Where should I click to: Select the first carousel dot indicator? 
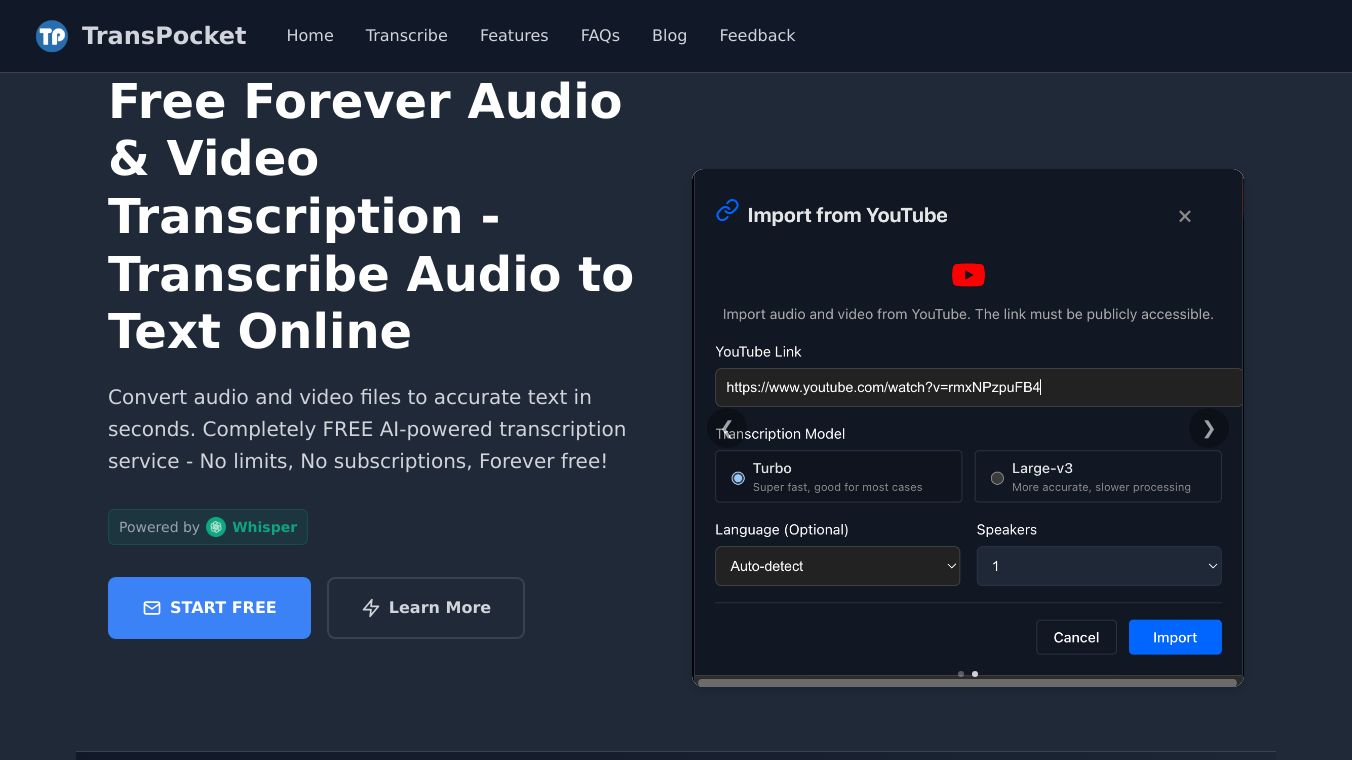coord(961,674)
